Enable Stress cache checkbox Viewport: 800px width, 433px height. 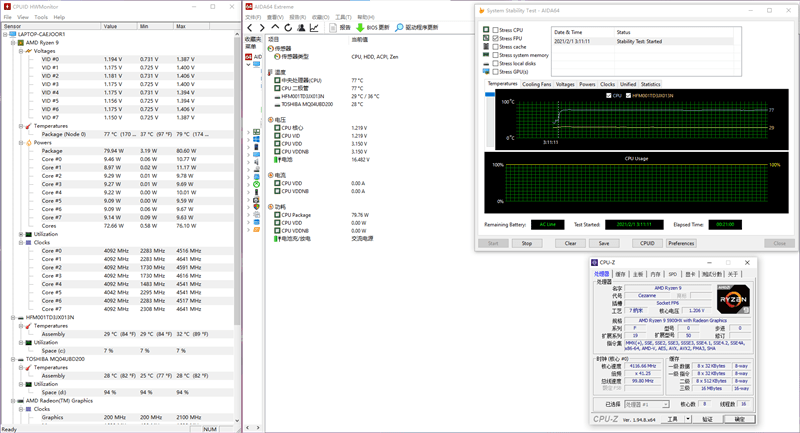[x=495, y=47]
